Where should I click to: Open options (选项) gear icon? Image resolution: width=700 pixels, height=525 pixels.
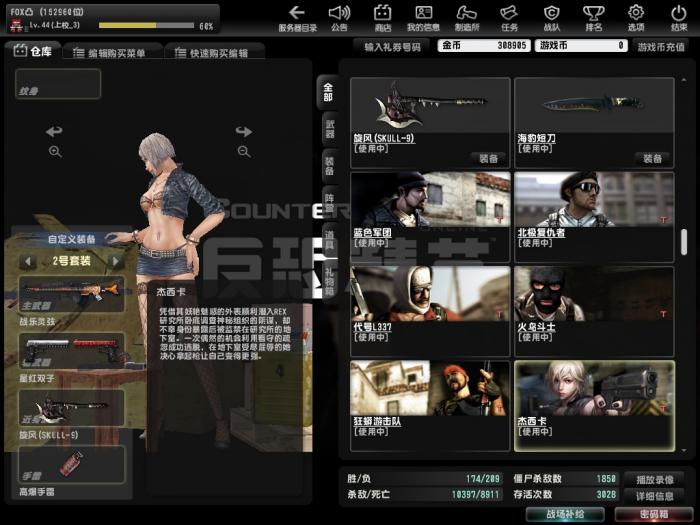click(636, 18)
